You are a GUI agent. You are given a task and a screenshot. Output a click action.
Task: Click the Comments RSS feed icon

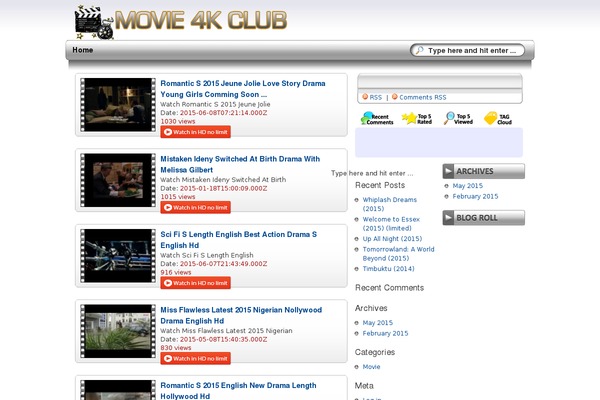(x=395, y=97)
